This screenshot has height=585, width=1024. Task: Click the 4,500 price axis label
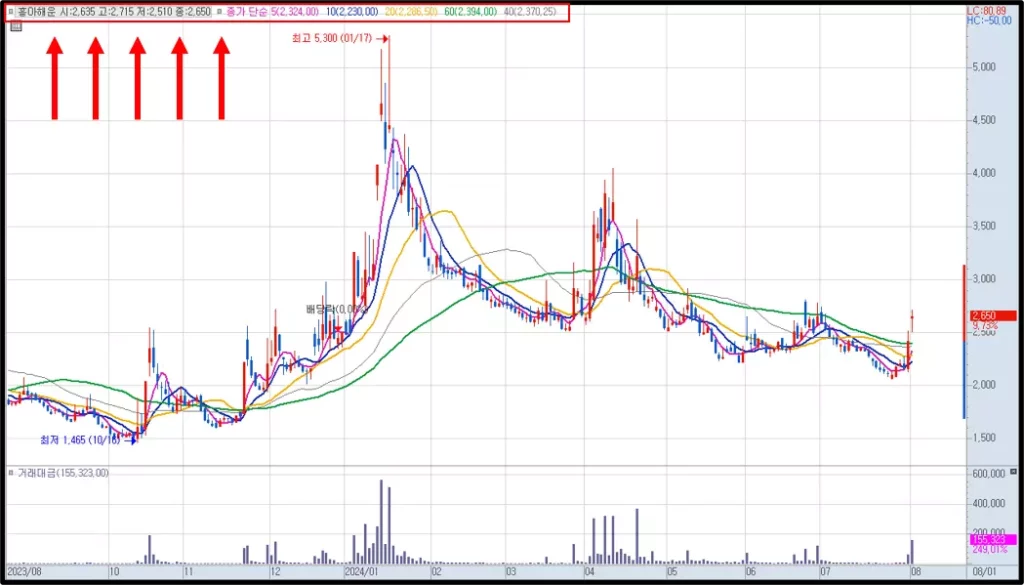(984, 120)
